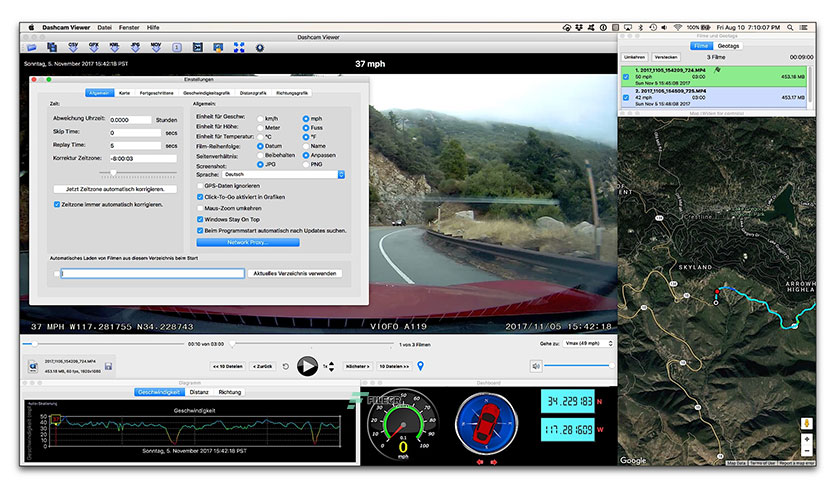The image size is (836, 484).
Task: Click the loop replay icon beside play
Action: pos(286,366)
